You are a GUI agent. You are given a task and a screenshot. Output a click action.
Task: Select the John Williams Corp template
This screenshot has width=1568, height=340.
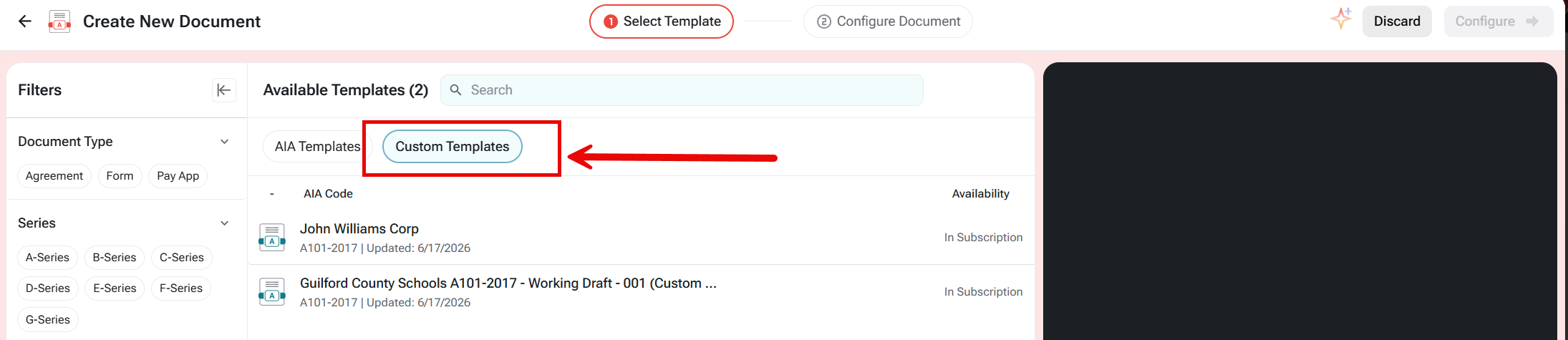[x=641, y=238]
